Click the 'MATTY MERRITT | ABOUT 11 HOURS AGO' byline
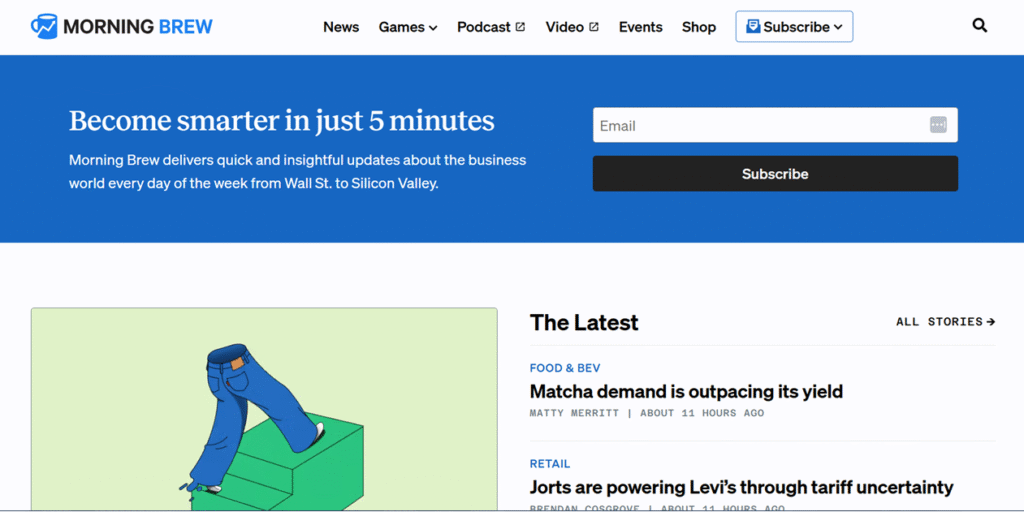This screenshot has height=512, width=1024. 647,413
